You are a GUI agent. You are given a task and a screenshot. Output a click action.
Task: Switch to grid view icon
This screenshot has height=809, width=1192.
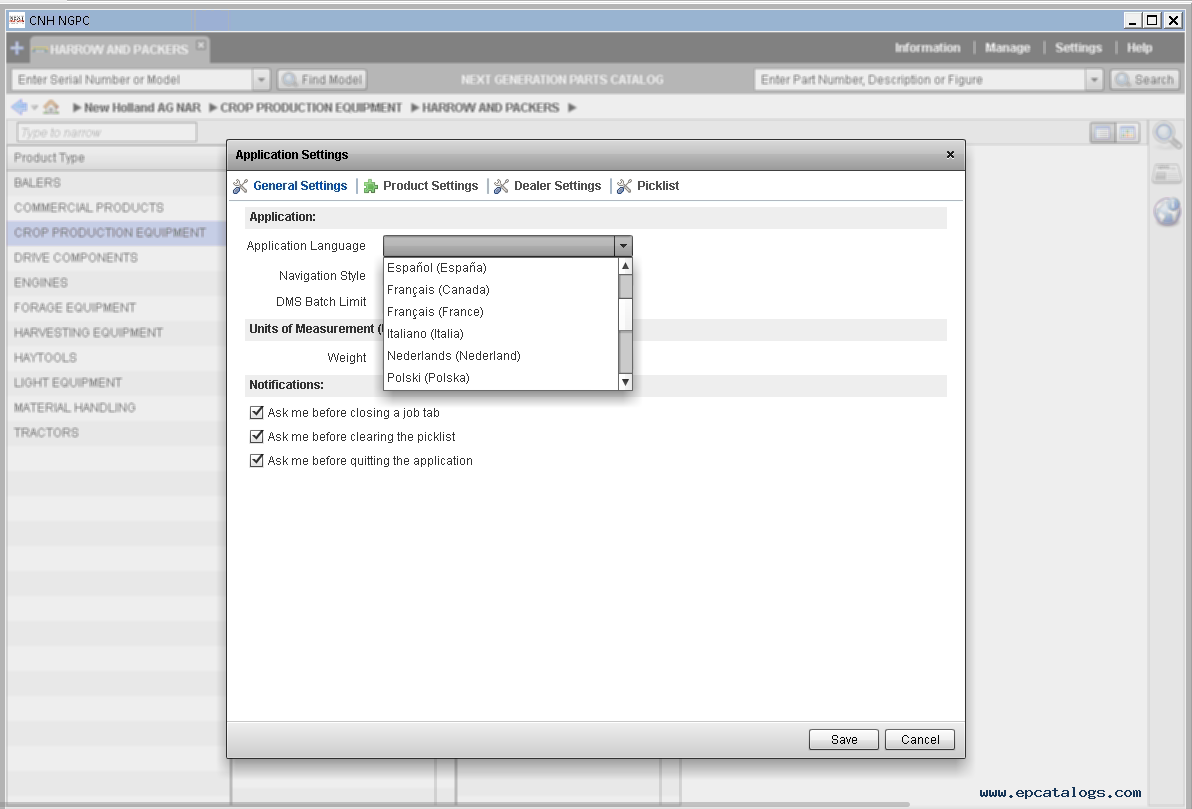(x=1127, y=133)
